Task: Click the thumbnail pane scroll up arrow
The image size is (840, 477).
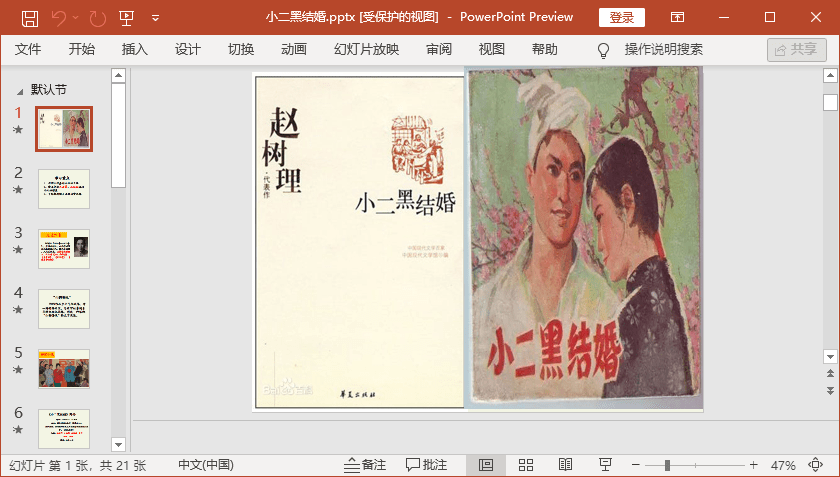Action: pyautogui.click(x=118, y=75)
